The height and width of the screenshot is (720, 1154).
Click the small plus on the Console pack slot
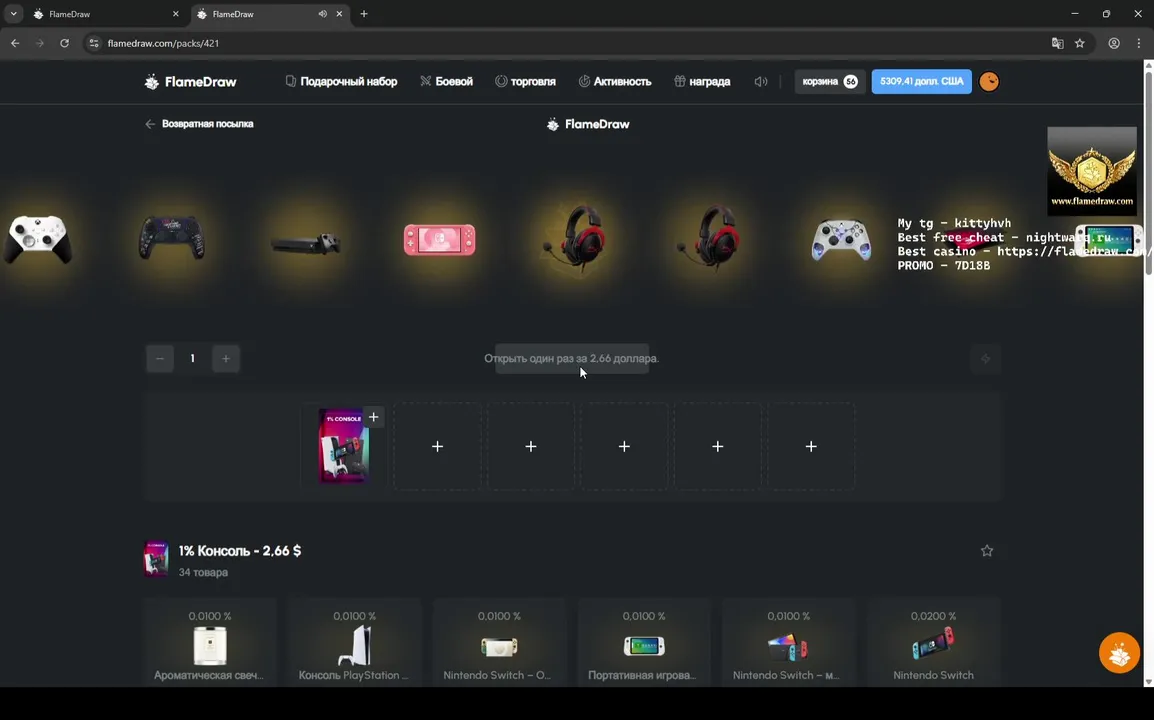click(x=374, y=417)
